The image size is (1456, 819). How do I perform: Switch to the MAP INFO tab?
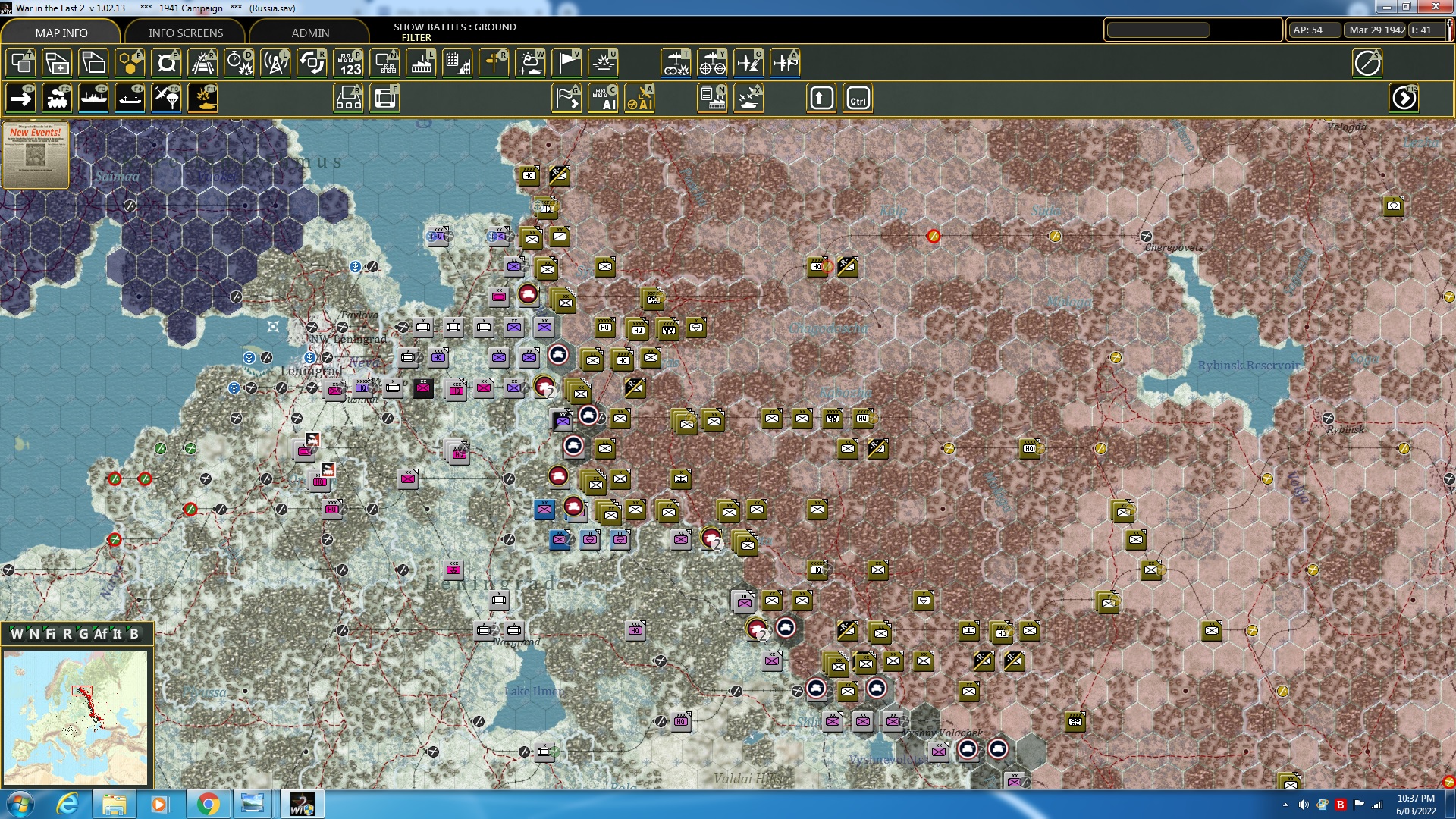click(x=61, y=33)
